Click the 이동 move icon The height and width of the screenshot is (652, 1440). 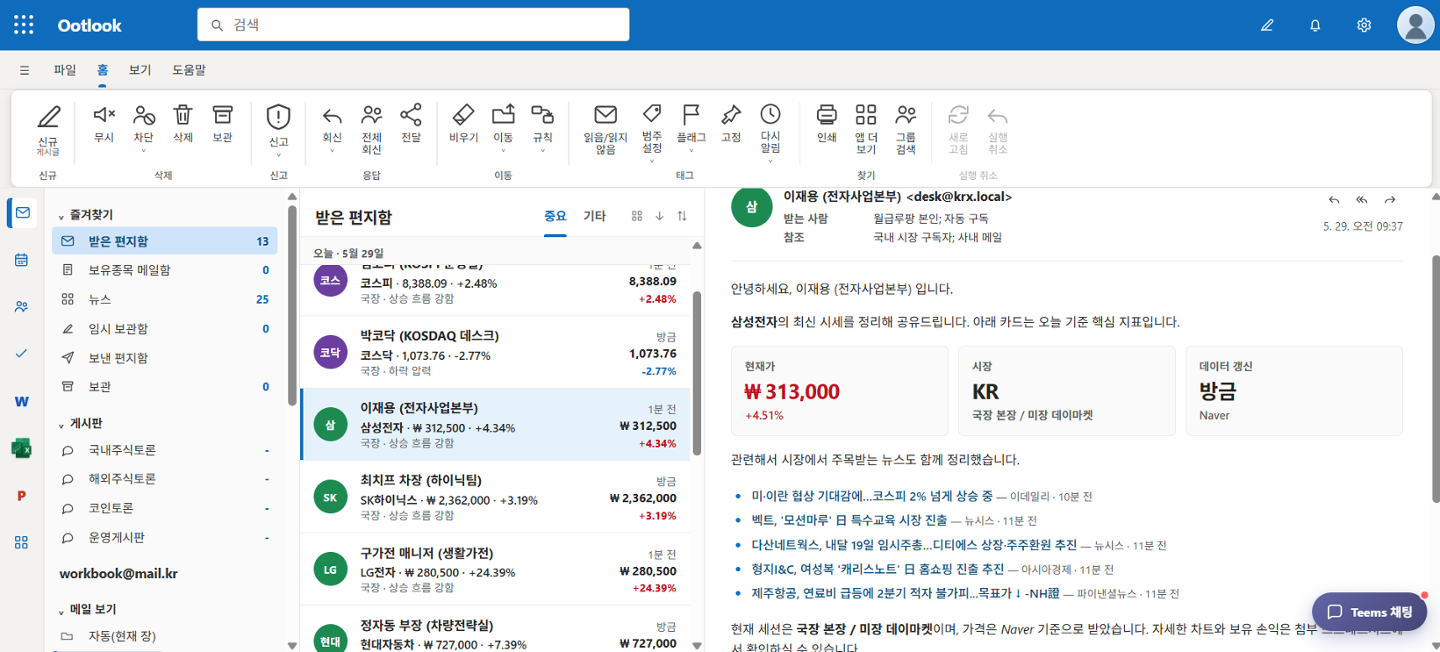[x=503, y=115]
